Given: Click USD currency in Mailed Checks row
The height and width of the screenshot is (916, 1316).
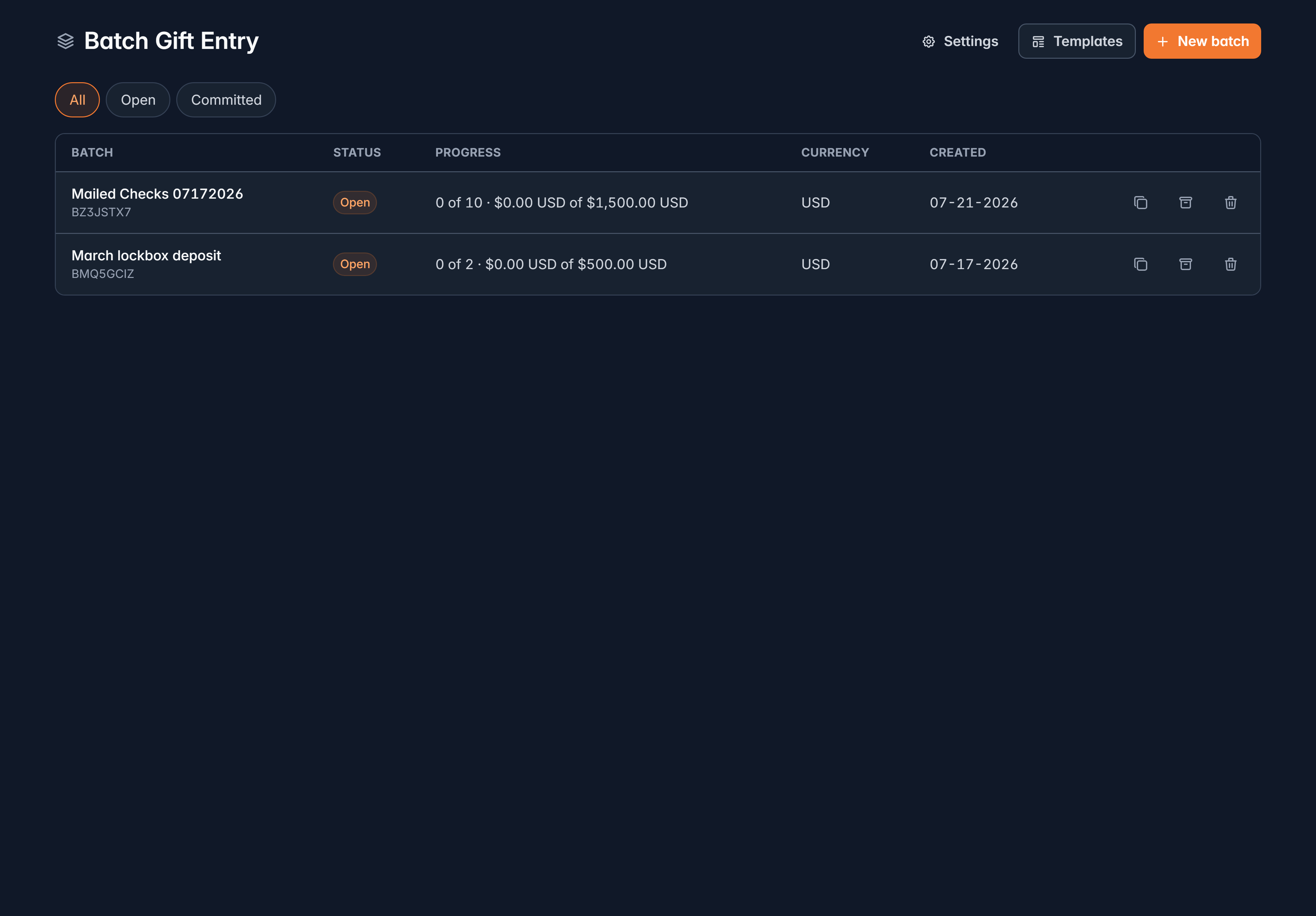Looking at the screenshot, I should (x=816, y=203).
